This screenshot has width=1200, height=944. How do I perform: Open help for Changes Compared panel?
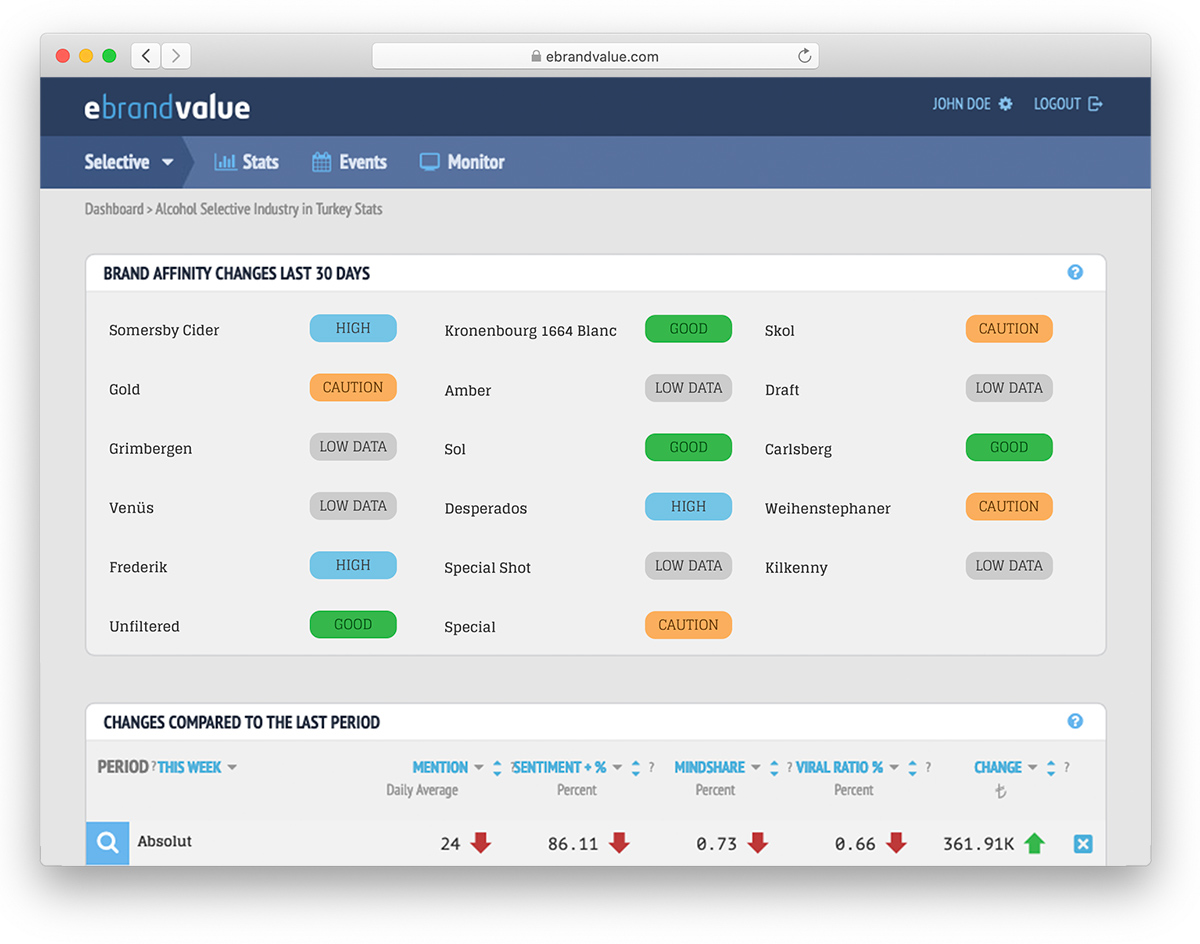[1075, 721]
